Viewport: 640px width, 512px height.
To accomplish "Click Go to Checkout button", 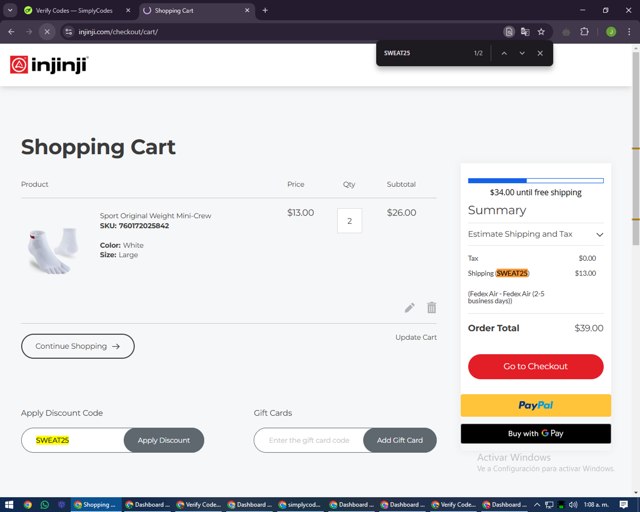I will pyautogui.click(x=536, y=366).
